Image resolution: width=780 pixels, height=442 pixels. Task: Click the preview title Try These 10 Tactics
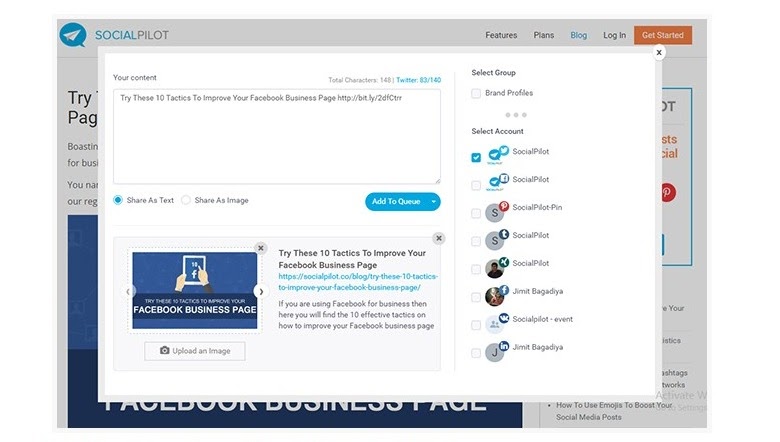point(352,259)
